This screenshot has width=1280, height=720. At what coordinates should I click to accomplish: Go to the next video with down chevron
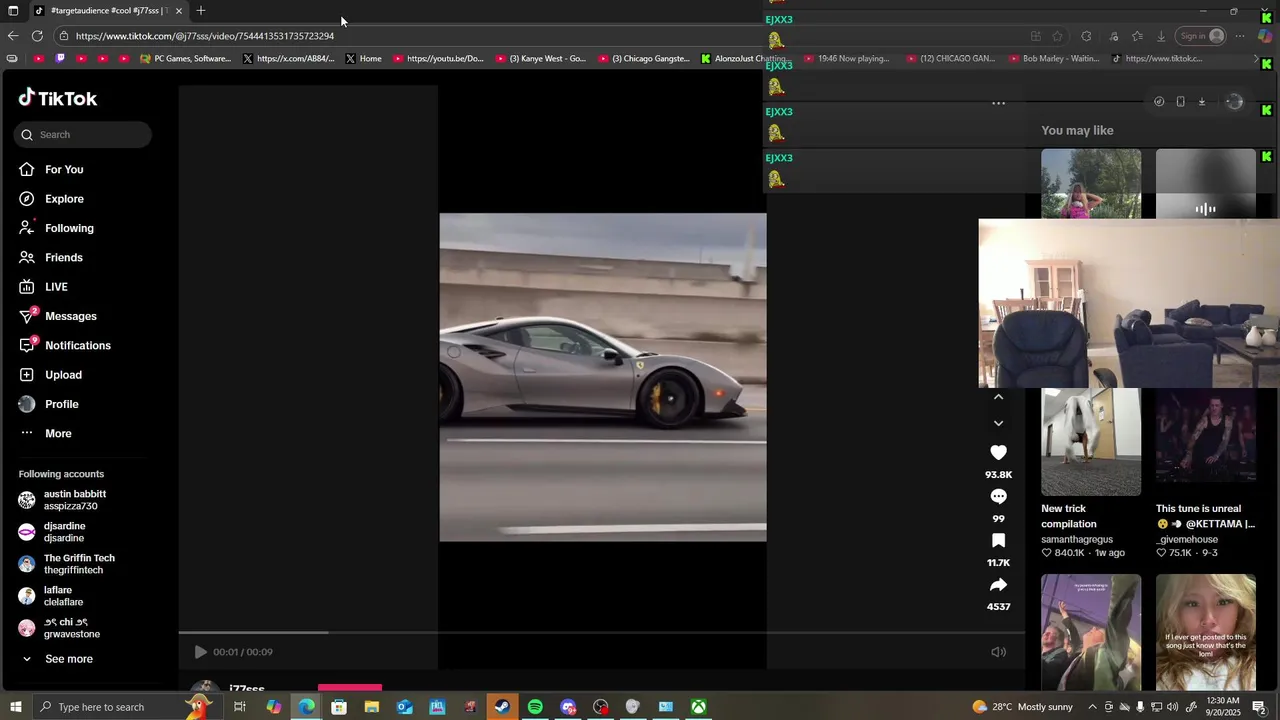pos(998,423)
